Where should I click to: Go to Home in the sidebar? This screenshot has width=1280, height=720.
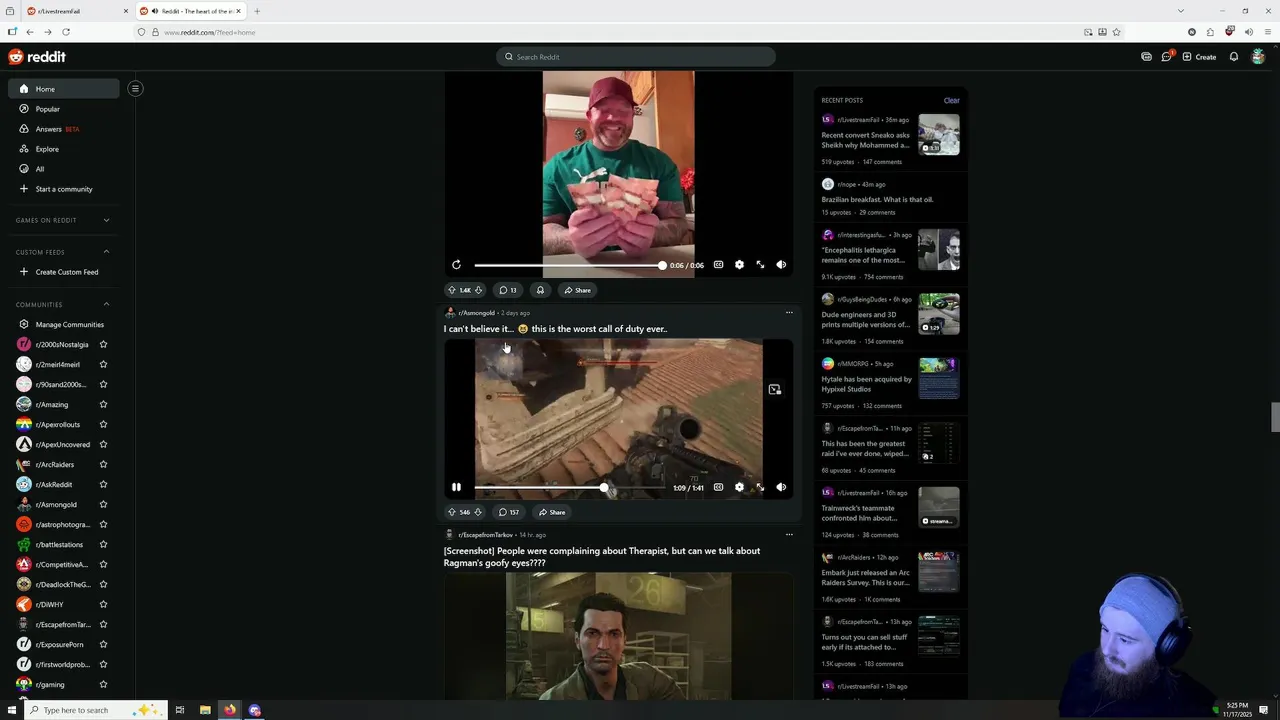pyautogui.click(x=64, y=89)
